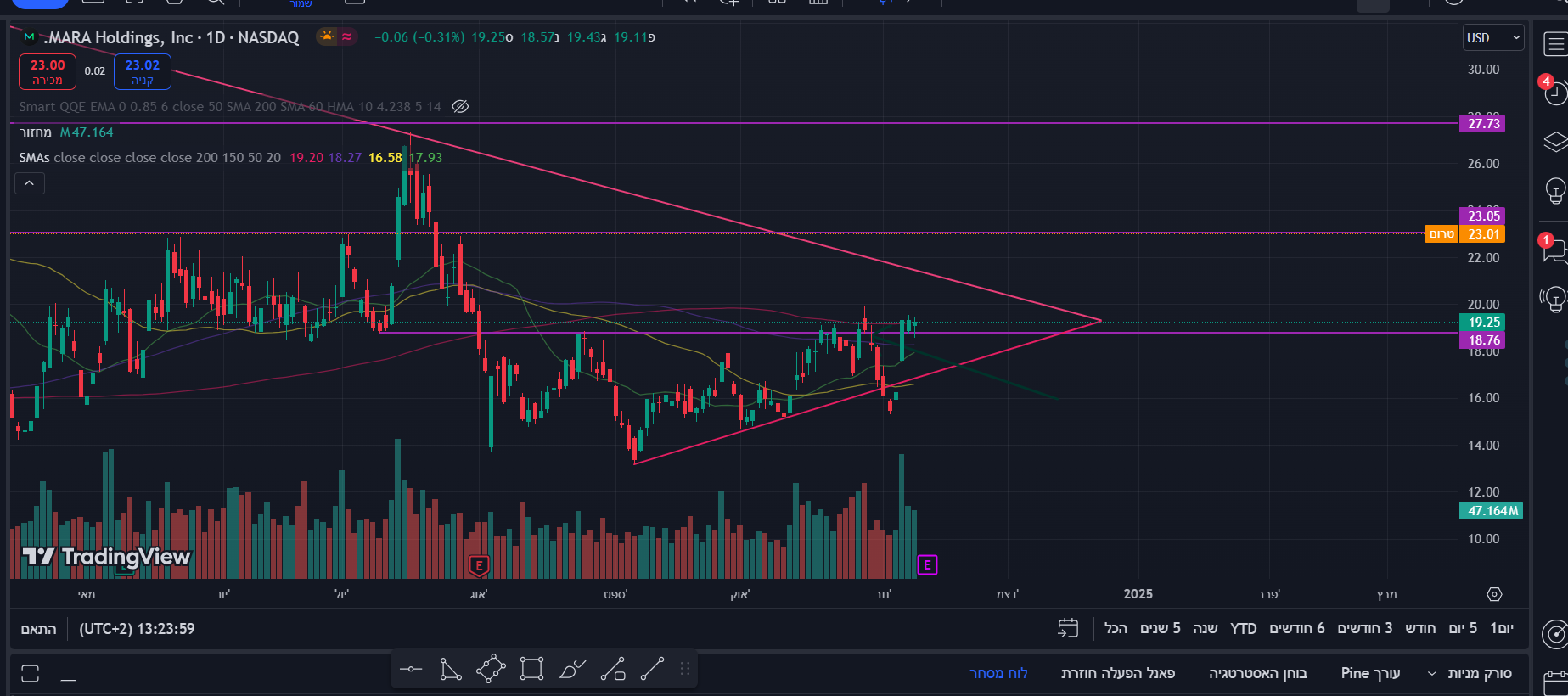This screenshot has width=1568, height=696.
Task: Click the 27.73 price line label
Action: click(1481, 123)
